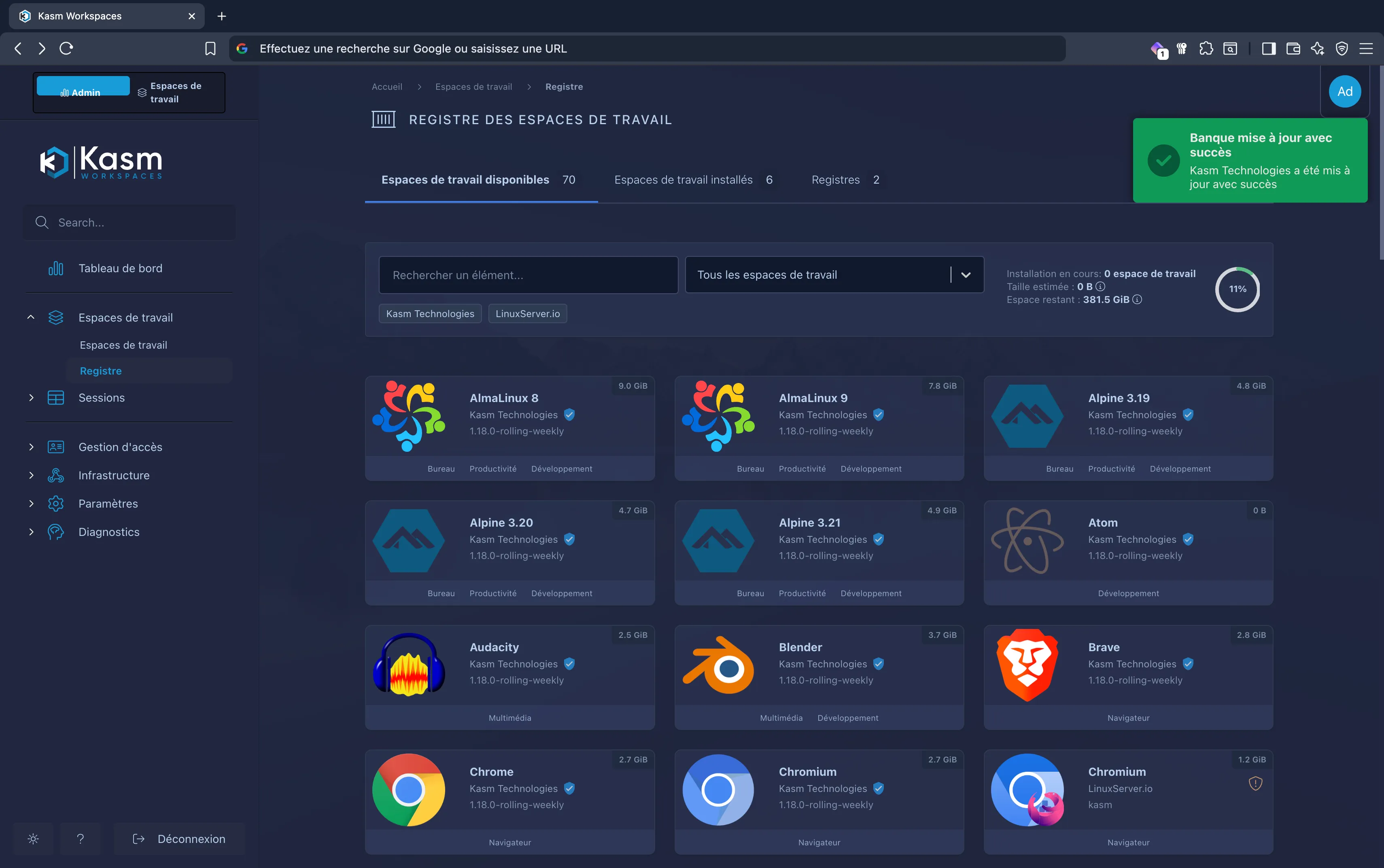This screenshot has width=1384, height=868.
Task: Toggle the LinuxServer.io registry filter
Action: tap(527, 313)
